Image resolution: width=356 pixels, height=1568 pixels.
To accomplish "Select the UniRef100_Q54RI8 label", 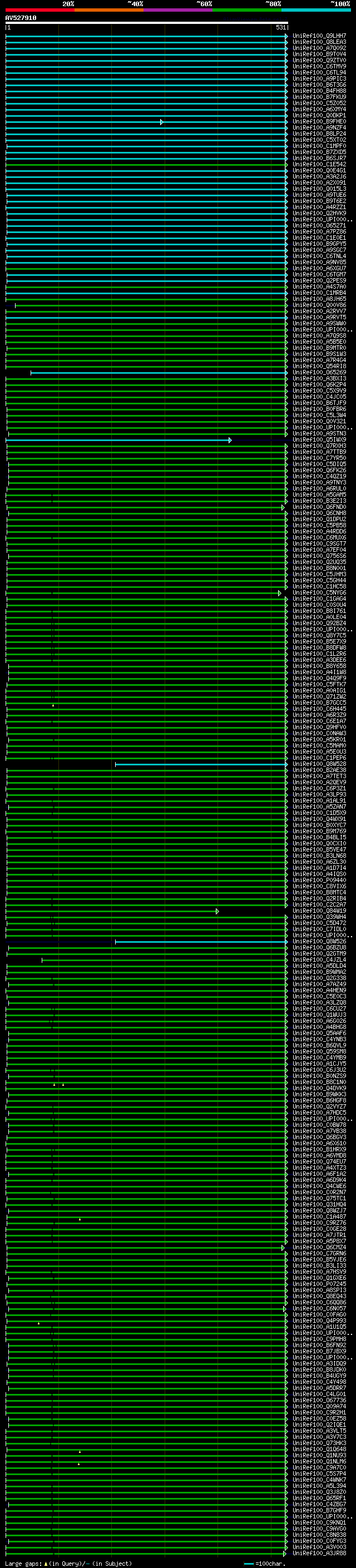I will pyautogui.click(x=319, y=367).
